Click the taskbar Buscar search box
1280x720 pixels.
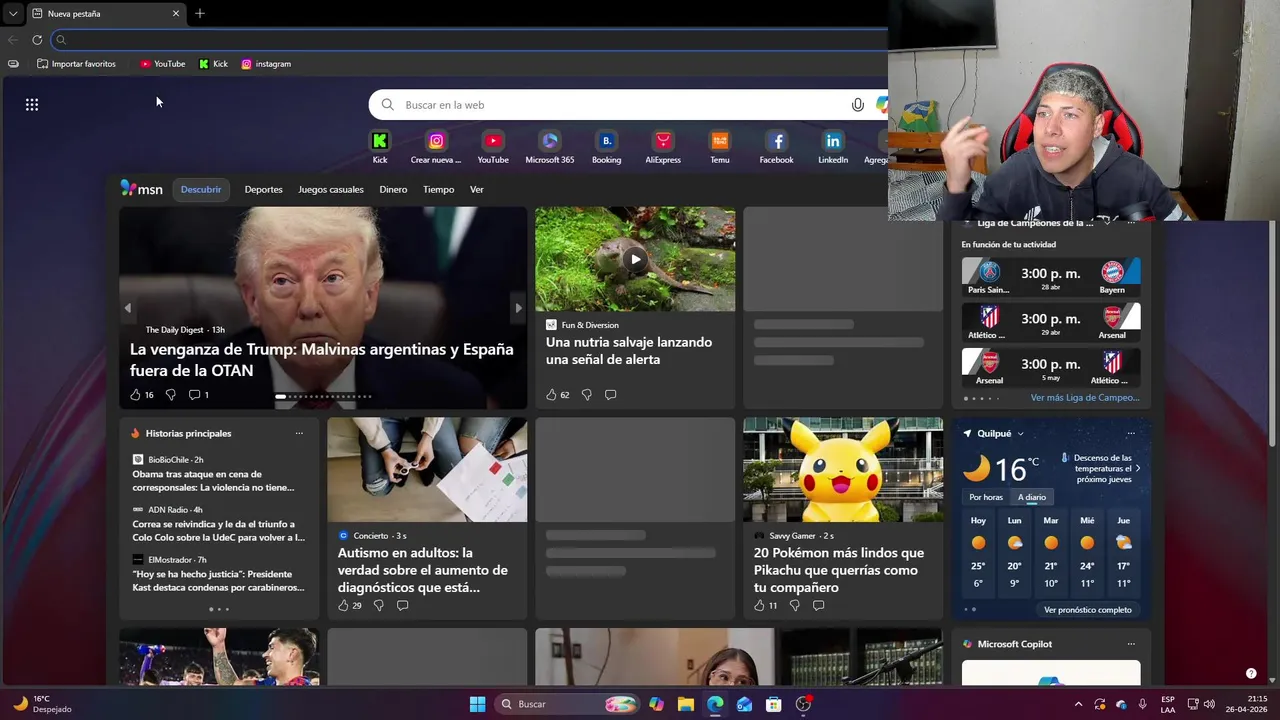coord(569,704)
